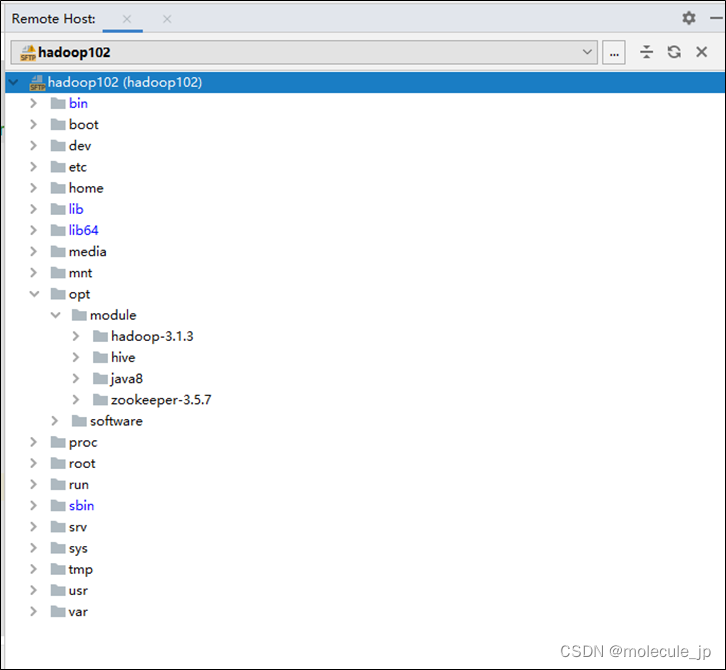Image resolution: width=726 pixels, height=670 pixels.
Task: Expand the srv folder
Action: point(33,527)
